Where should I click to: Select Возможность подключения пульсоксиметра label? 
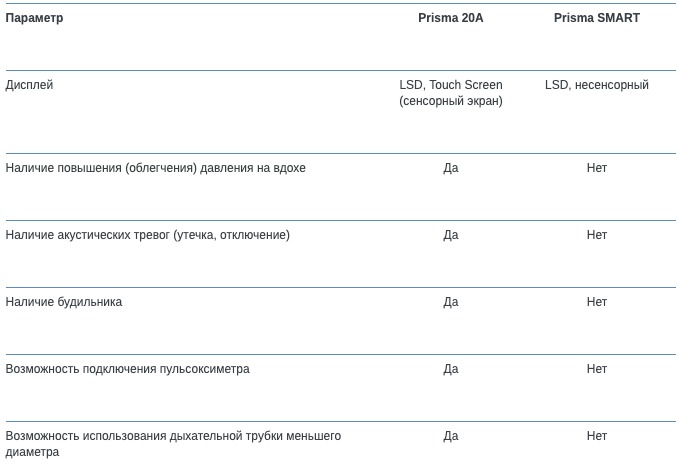point(128,369)
